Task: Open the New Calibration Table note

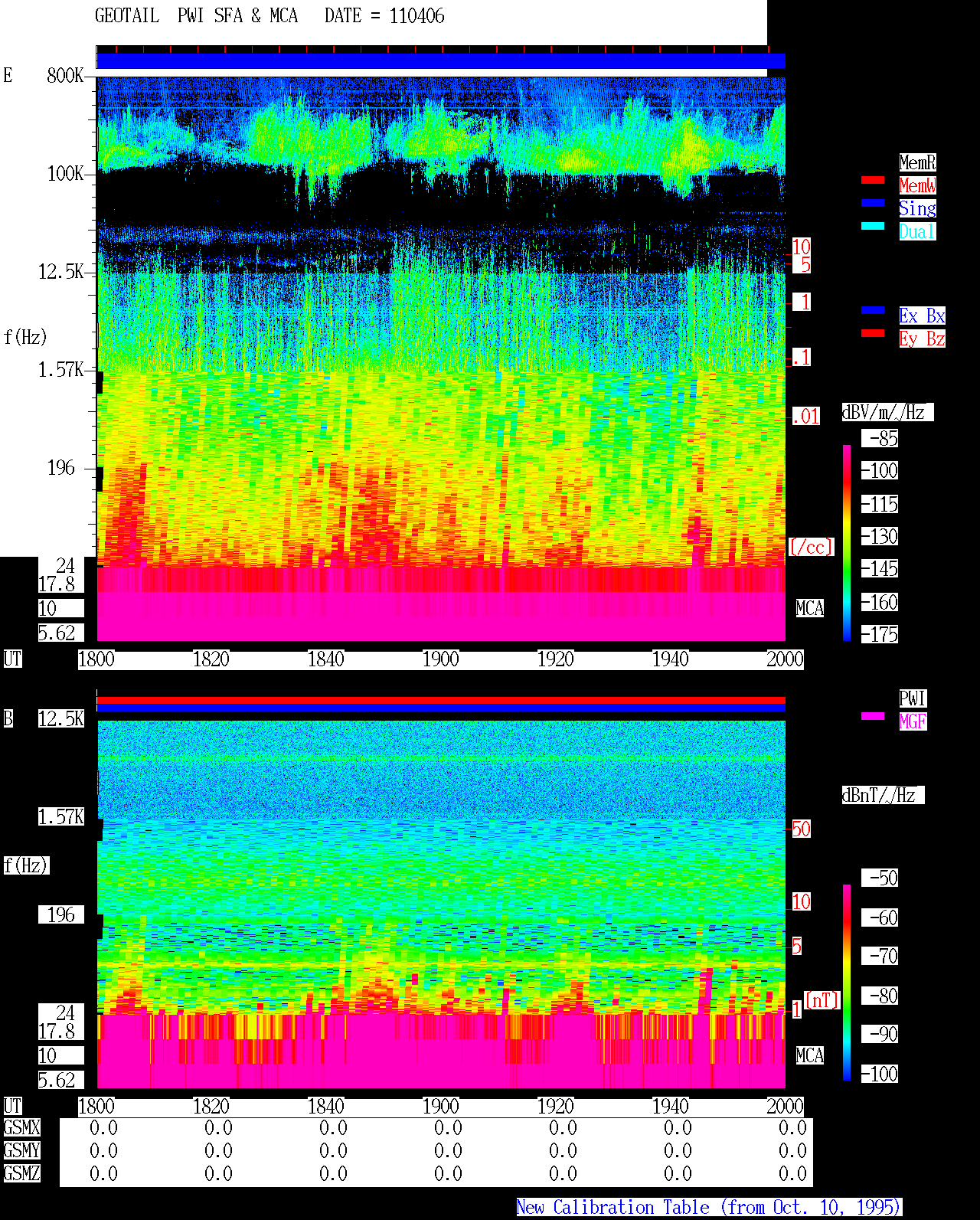Action: click(709, 1207)
